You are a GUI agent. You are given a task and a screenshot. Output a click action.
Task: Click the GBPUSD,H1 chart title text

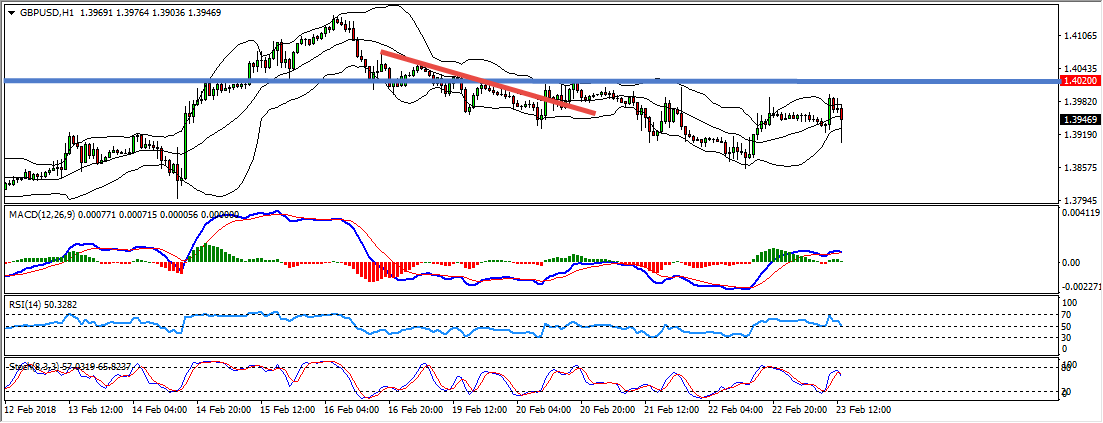click(44, 12)
